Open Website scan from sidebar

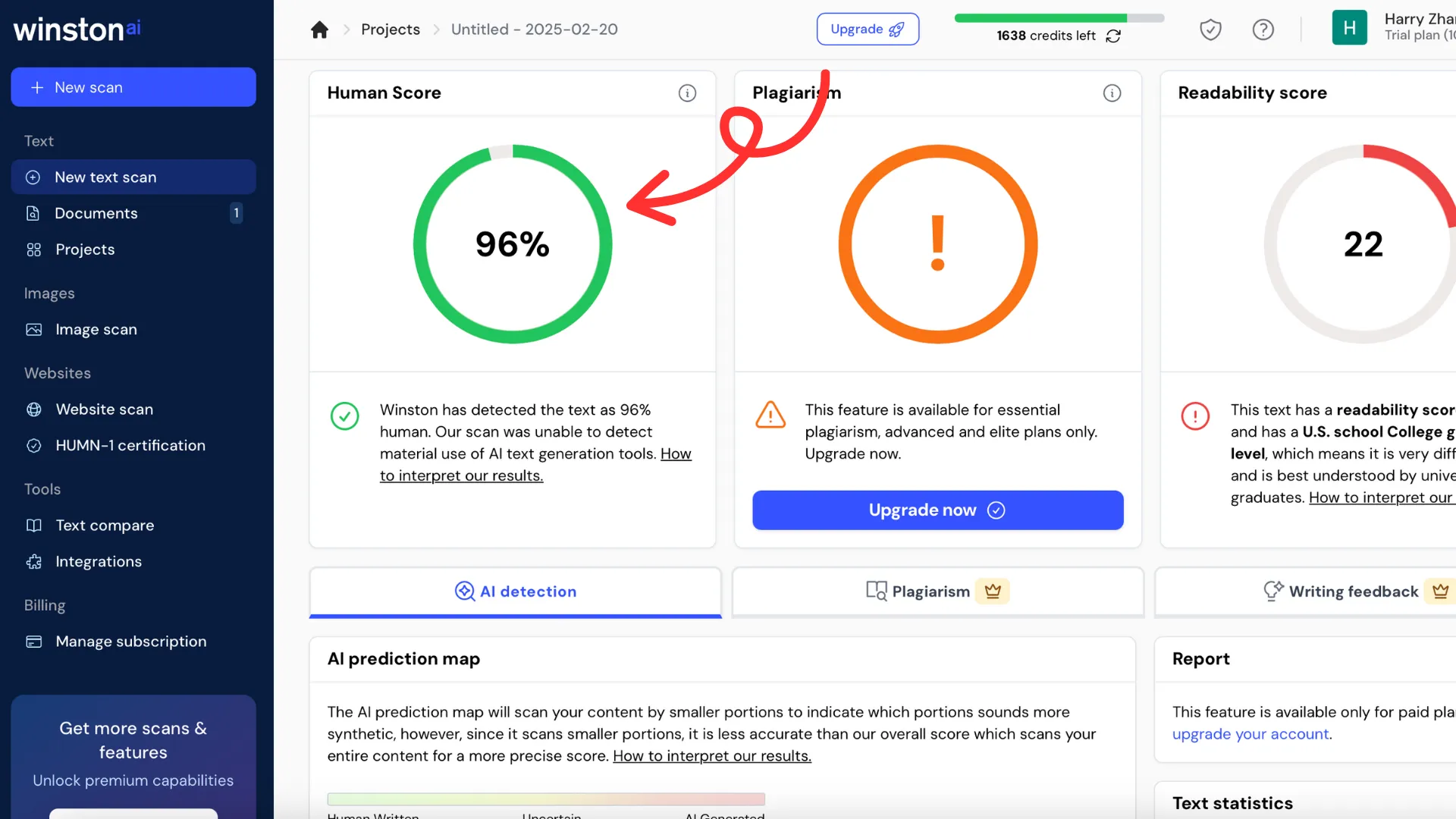104,409
